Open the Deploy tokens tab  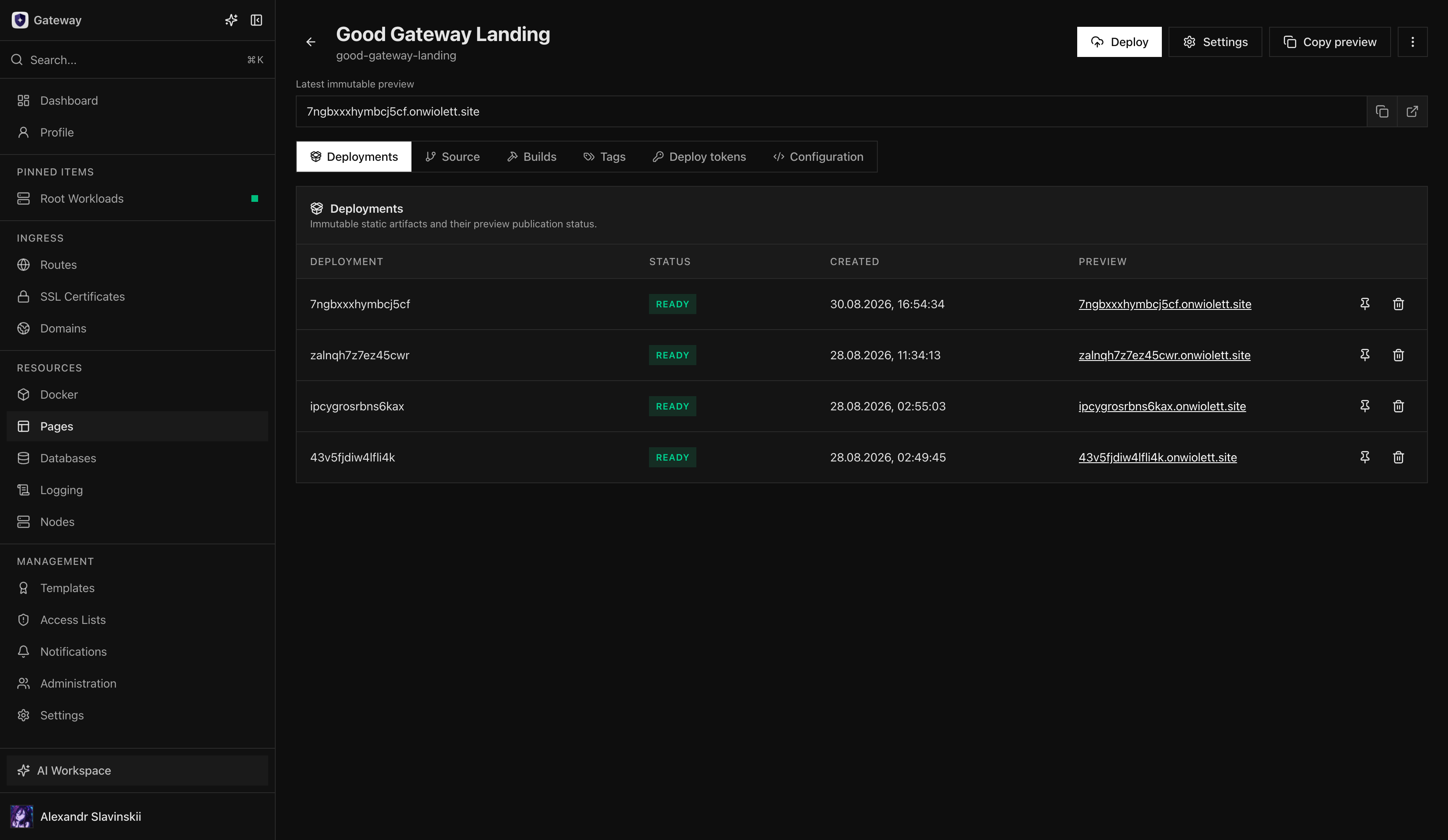click(x=699, y=157)
